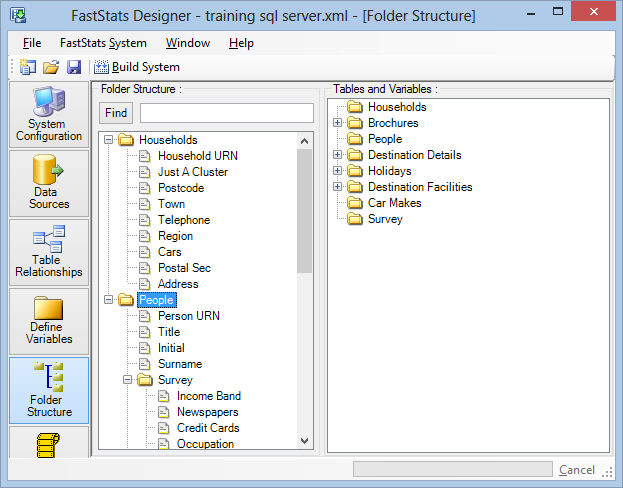Open the Table Relationships panel
The width and height of the screenshot is (623, 488).
pyautogui.click(x=49, y=252)
